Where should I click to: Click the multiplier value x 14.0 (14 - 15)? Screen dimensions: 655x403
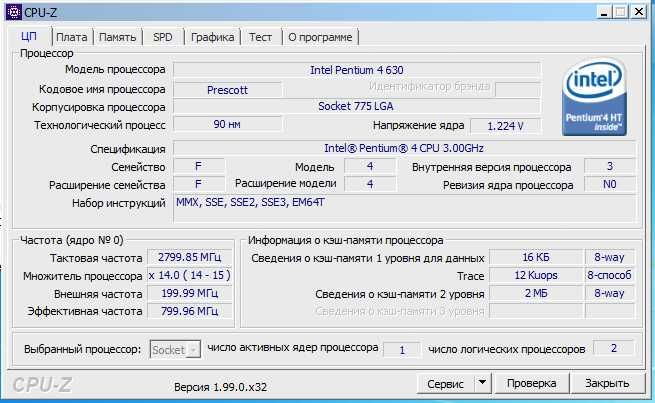tap(190, 275)
